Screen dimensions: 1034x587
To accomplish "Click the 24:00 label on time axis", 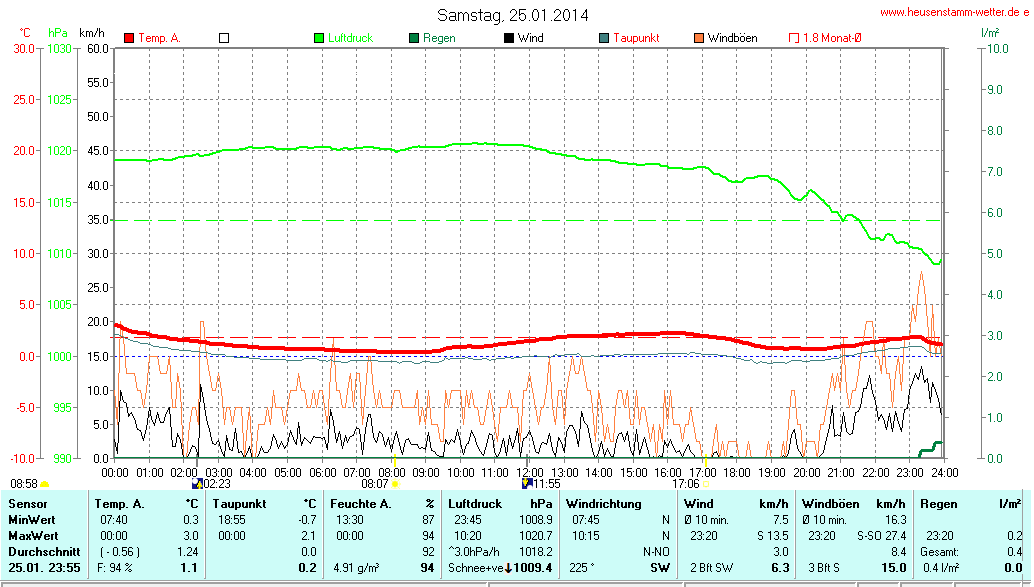I will pos(944,473).
